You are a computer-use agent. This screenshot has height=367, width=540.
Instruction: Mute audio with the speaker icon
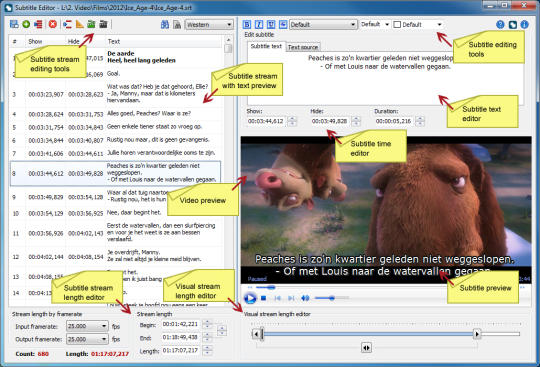(x=305, y=298)
